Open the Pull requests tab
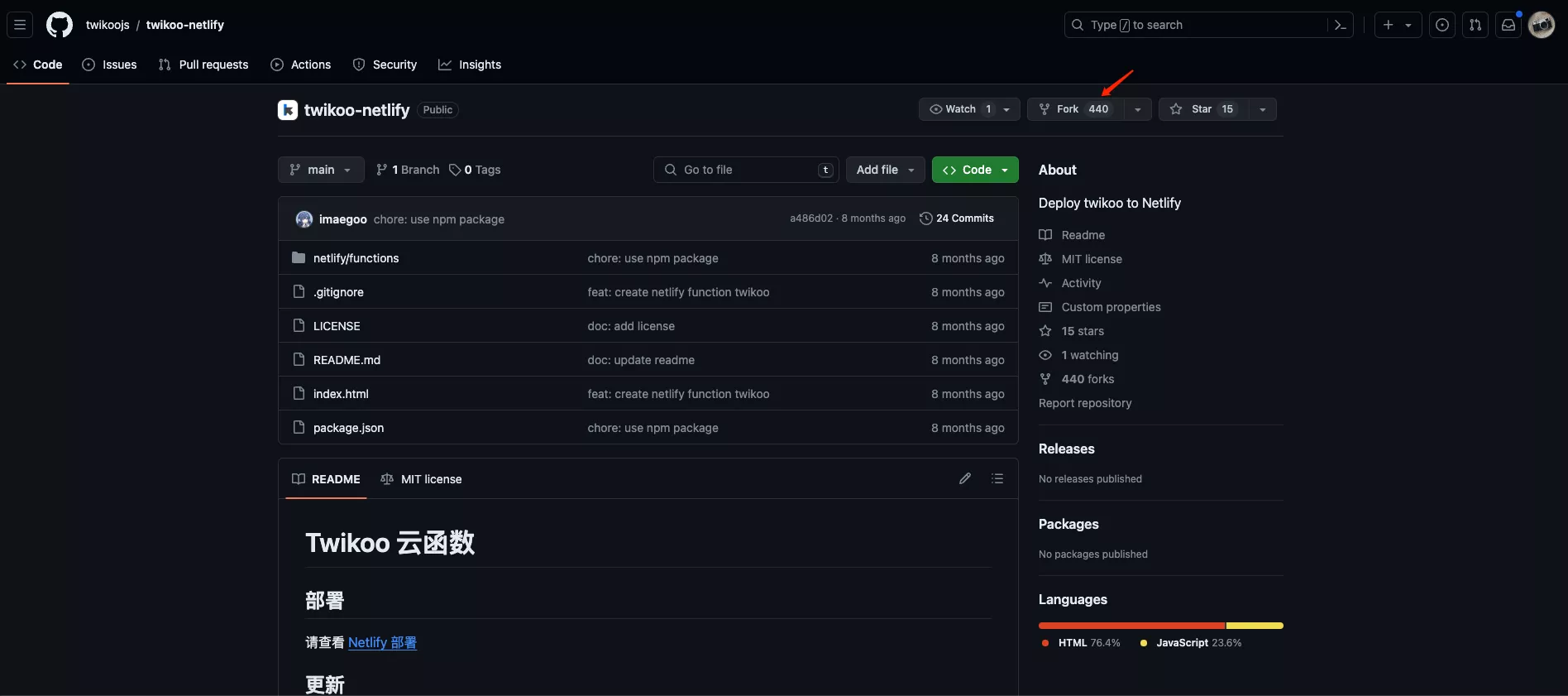Viewport: 1568px width, 696px height. click(203, 65)
